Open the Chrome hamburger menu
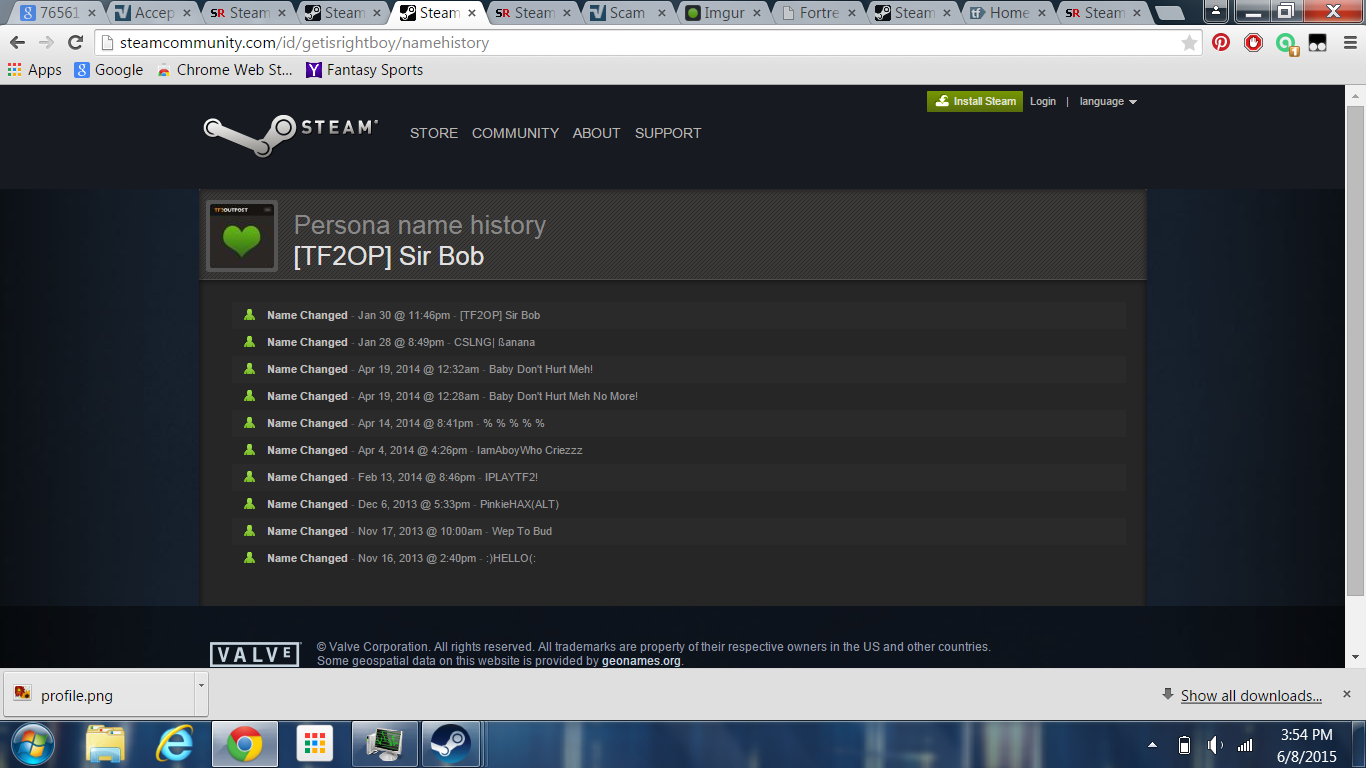The image size is (1366, 768). (1349, 43)
